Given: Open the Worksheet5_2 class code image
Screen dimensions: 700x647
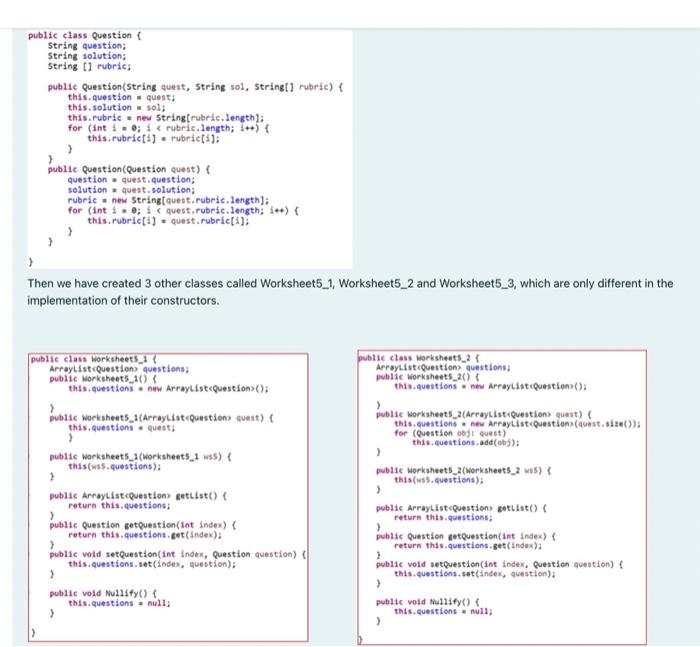Looking at the screenshot, I should tap(502, 497).
